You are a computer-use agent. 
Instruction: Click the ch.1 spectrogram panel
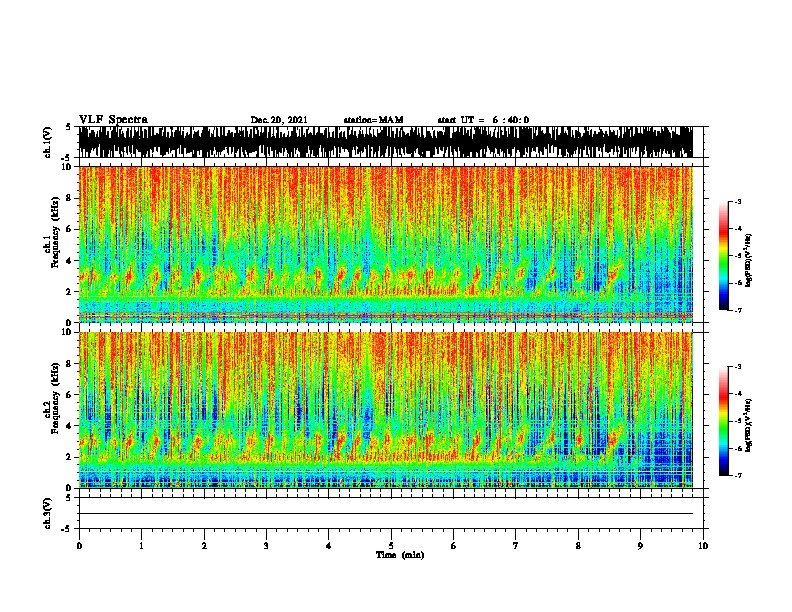pos(386,244)
